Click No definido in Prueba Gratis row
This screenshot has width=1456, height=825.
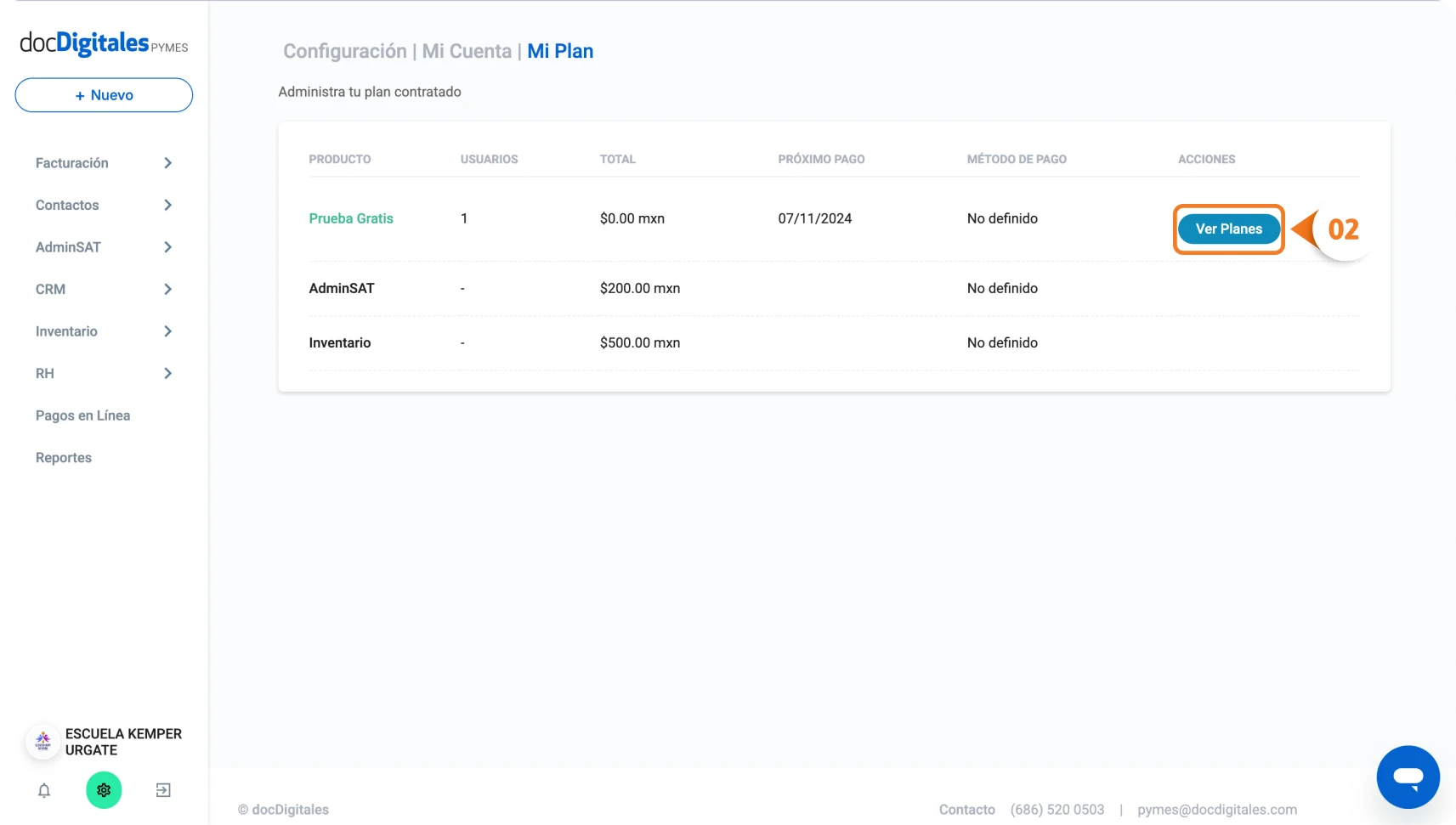coord(1002,218)
